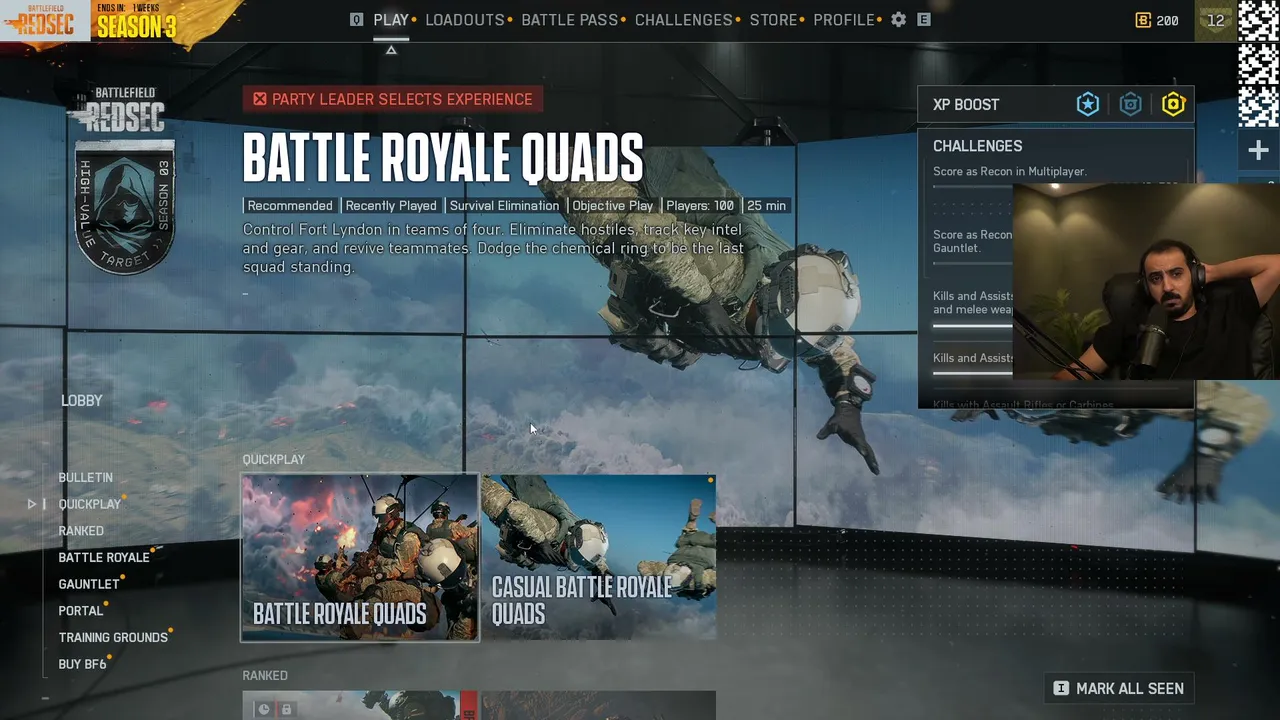Click the red X icon on party leader banner
The height and width of the screenshot is (720, 1280).
[260, 99]
